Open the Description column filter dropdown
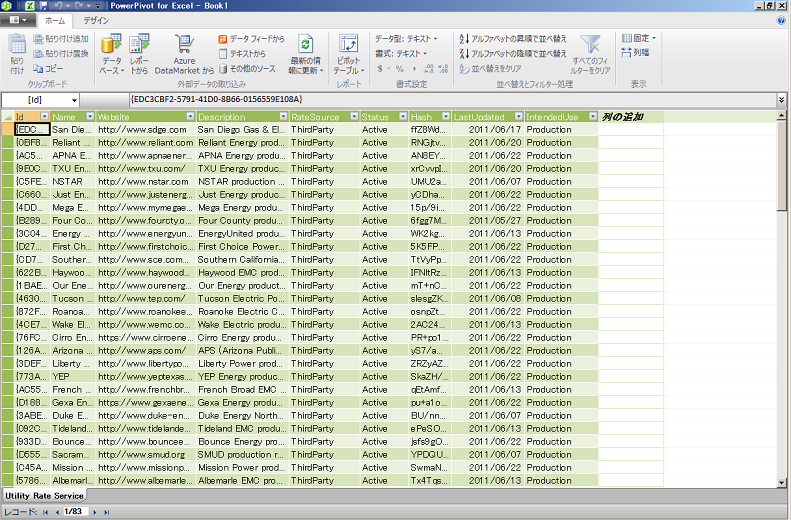Viewport: 791px width, 520px height. click(x=283, y=117)
